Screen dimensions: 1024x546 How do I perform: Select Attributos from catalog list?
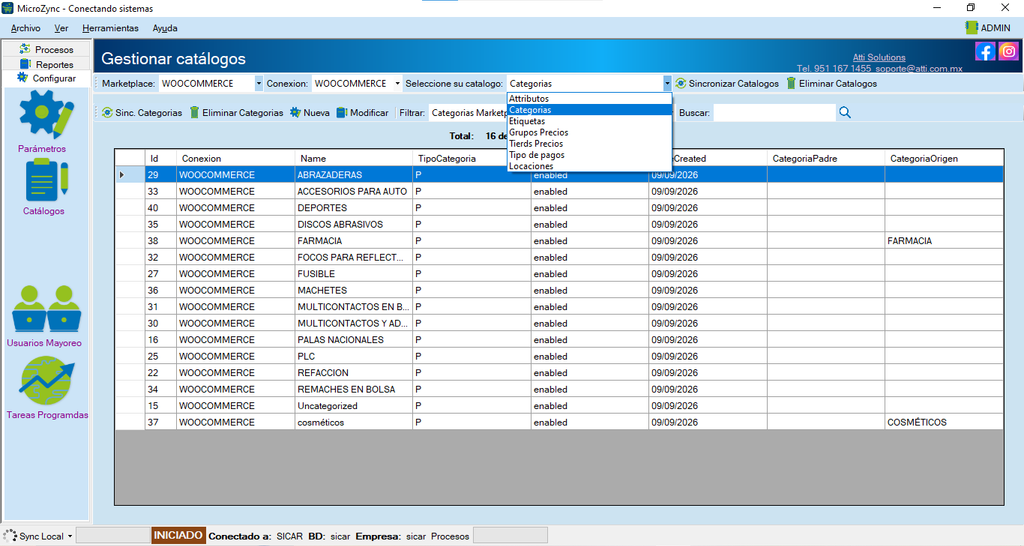tap(589, 99)
